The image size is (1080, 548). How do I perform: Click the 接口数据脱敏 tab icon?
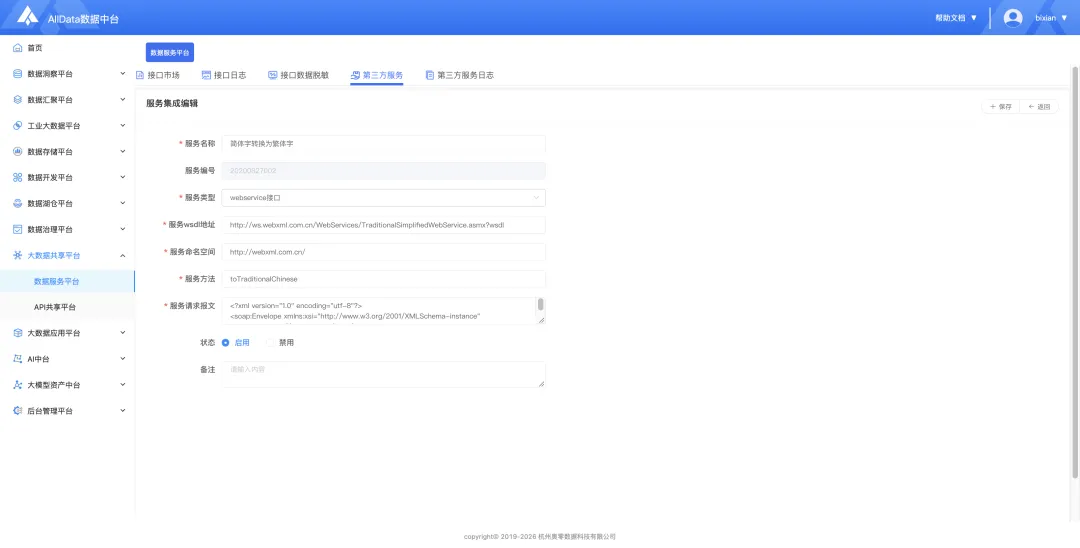point(273,75)
